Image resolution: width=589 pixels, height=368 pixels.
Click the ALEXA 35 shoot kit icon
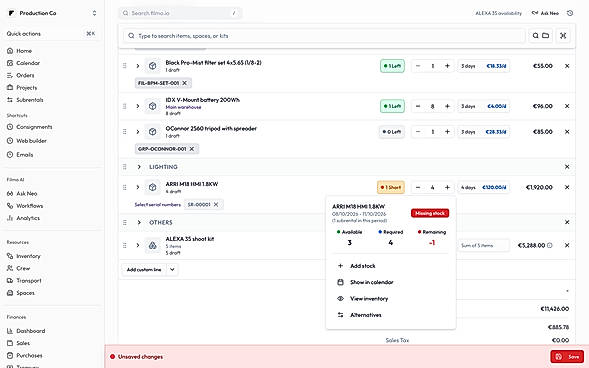tap(152, 246)
